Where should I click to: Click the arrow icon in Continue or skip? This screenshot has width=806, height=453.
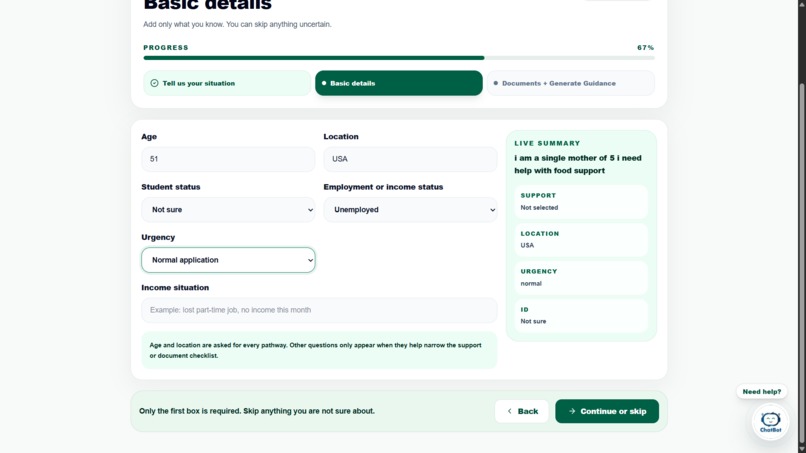tap(572, 411)
